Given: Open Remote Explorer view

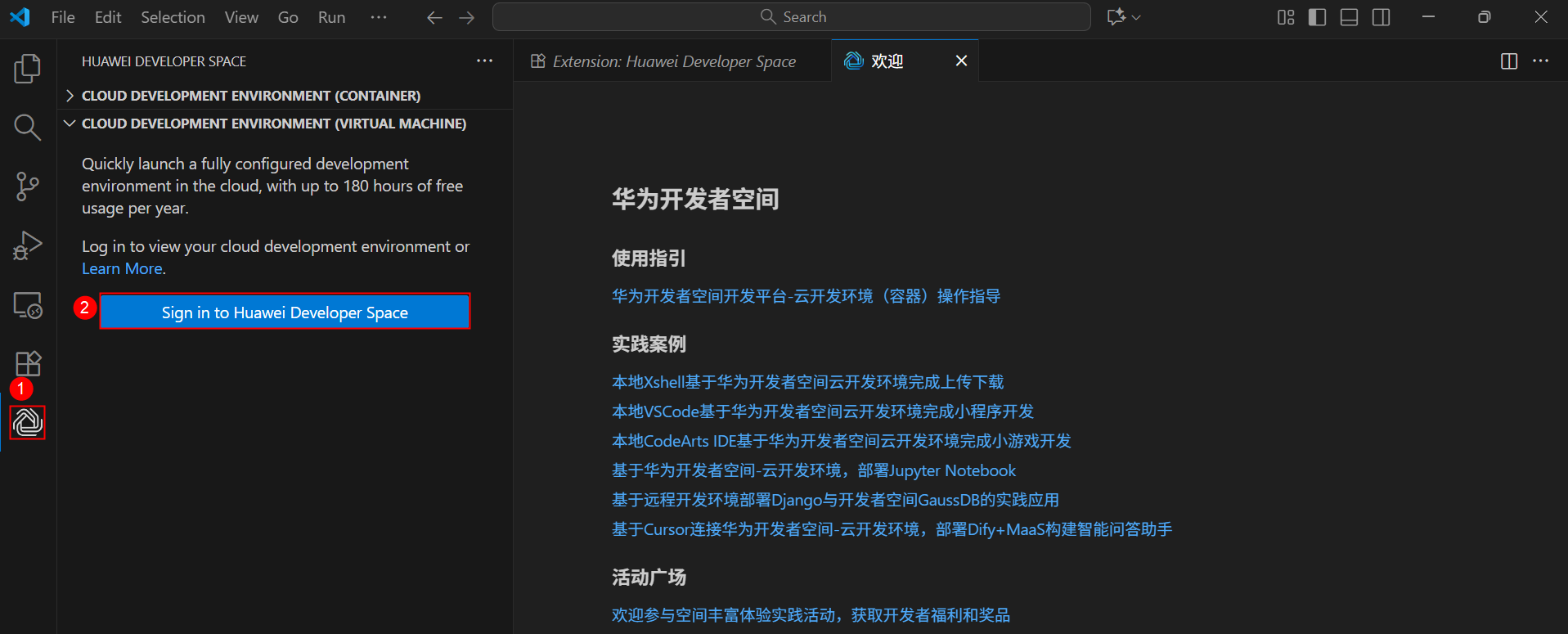Looking at the screenshot, I should [x=27, y=305].
